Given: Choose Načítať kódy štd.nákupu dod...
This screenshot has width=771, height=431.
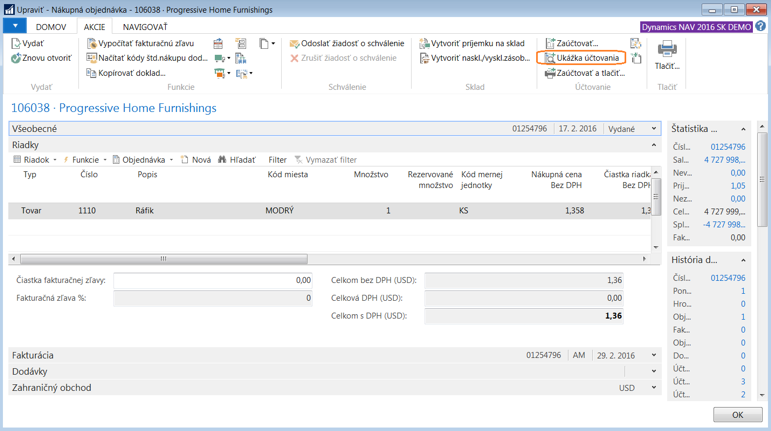Looking at the screenshot, I should click(x=147, y=58).
